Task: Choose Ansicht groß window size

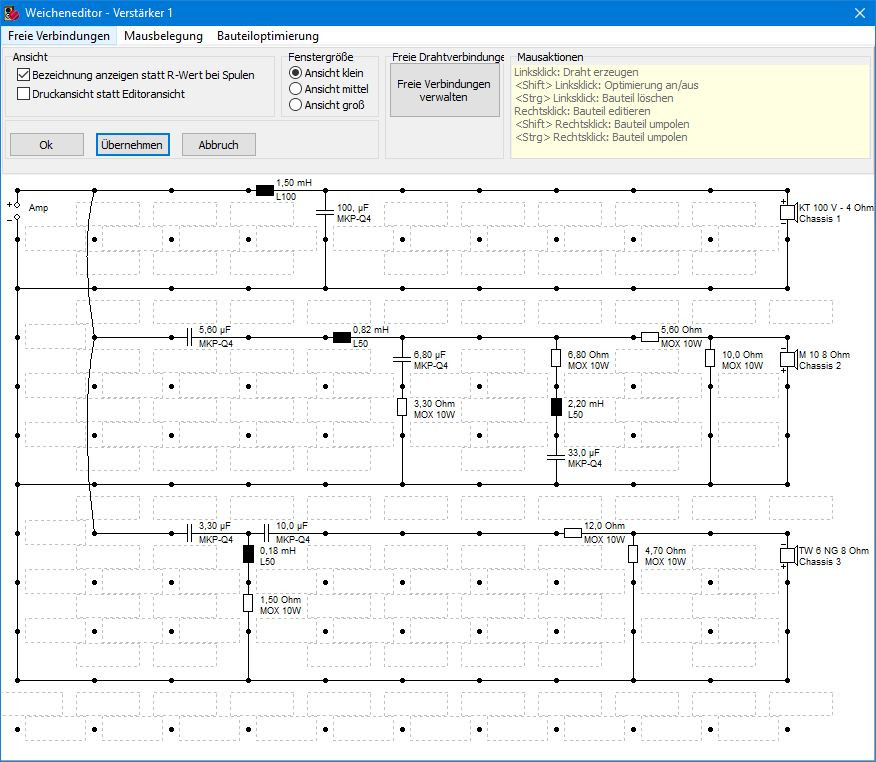Action: pyautogui.click(x=295, y=105)
